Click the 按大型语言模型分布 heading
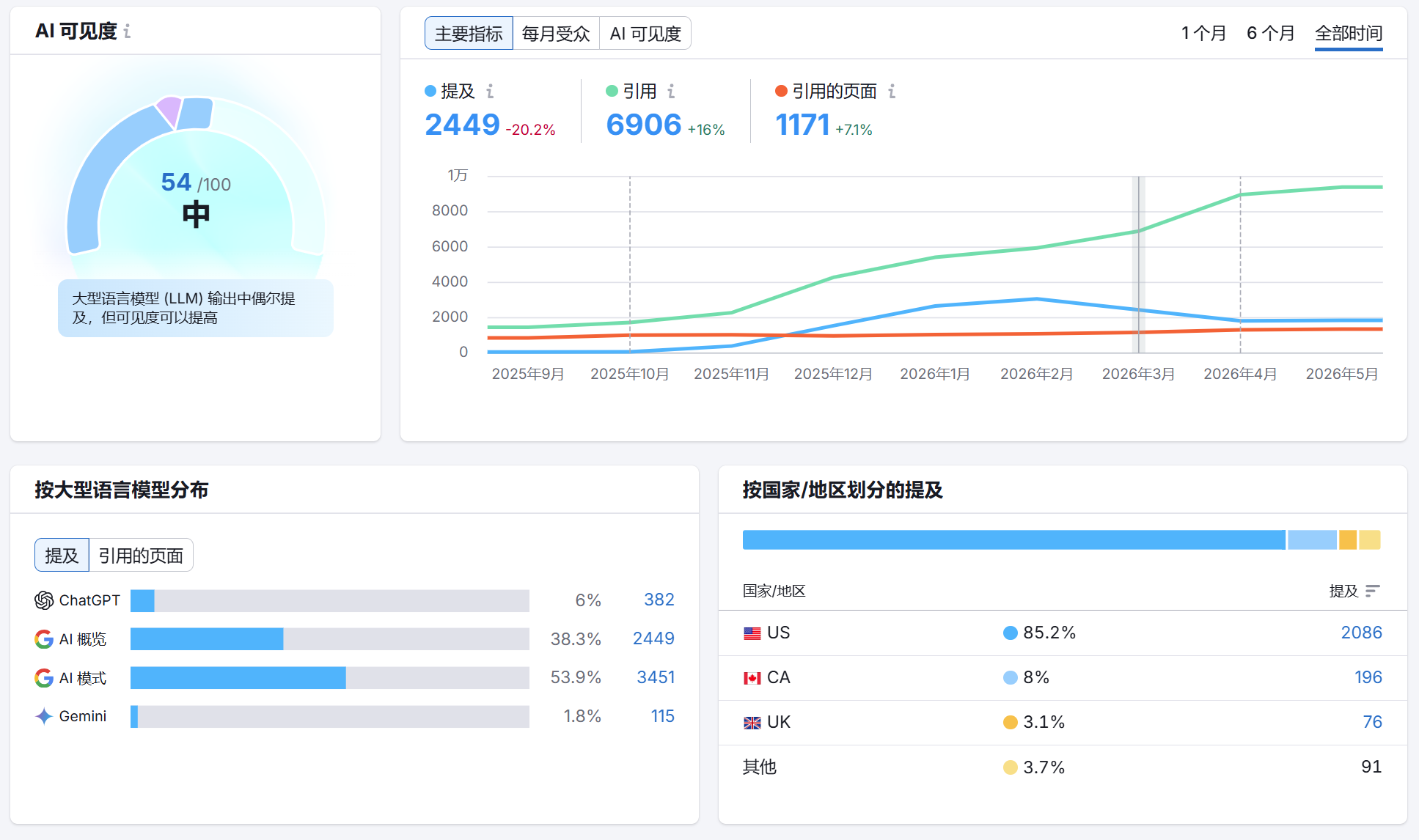Screen dimensions: 1419x840 pos(122,490)
